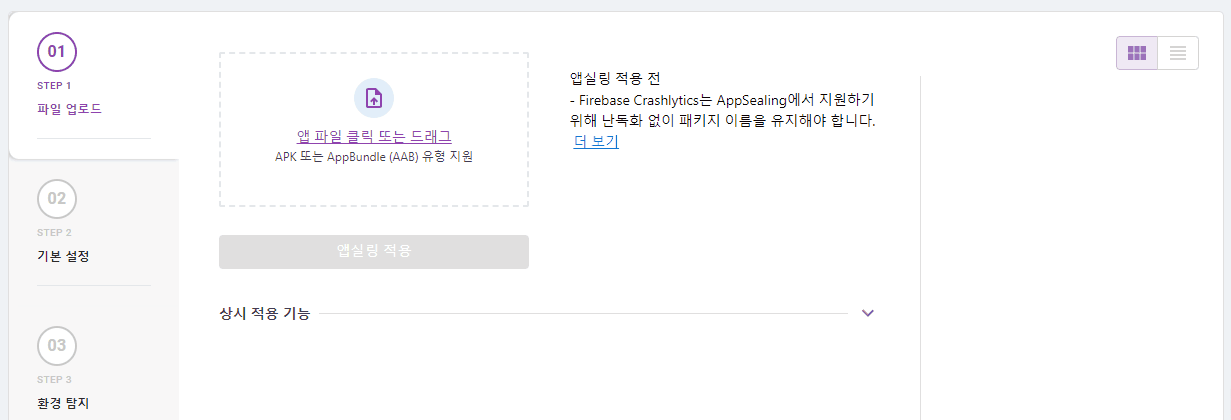Viewport: 1231px width, 420px height.
Task: Click the 앱실링 적용 전 notice heading
Action: pos(615,78)
